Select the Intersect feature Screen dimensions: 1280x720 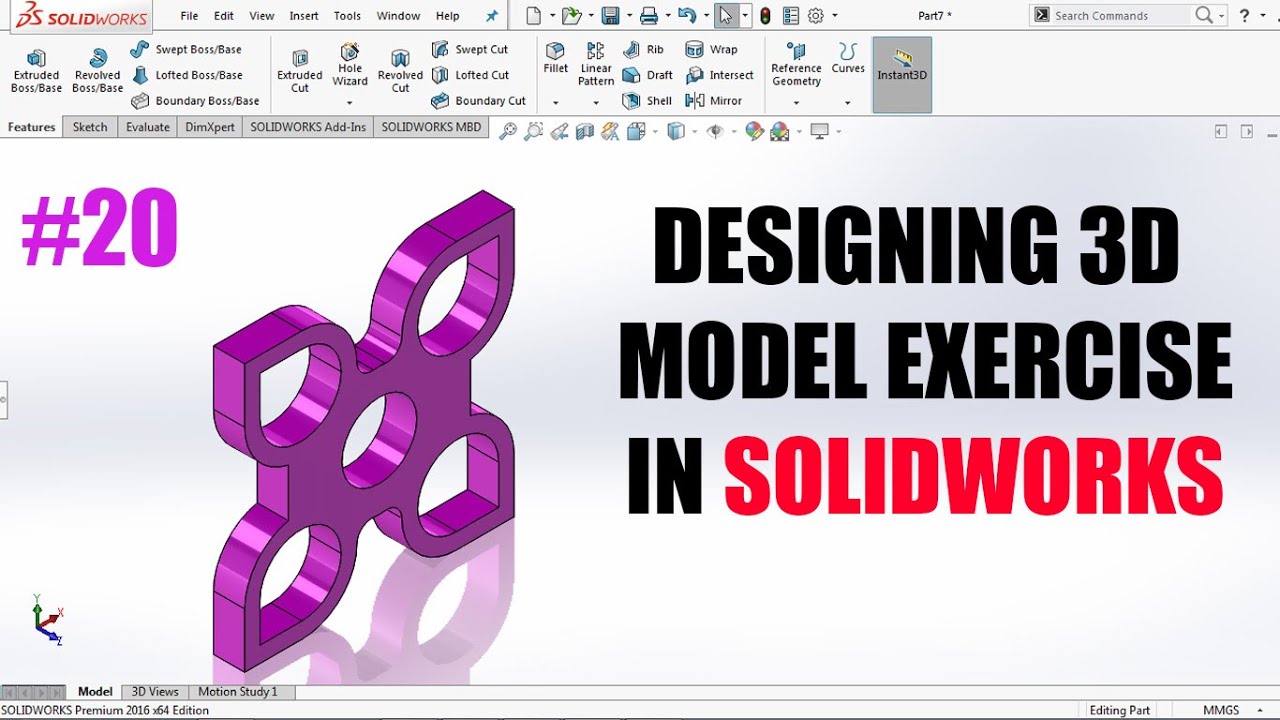[720, 75]
